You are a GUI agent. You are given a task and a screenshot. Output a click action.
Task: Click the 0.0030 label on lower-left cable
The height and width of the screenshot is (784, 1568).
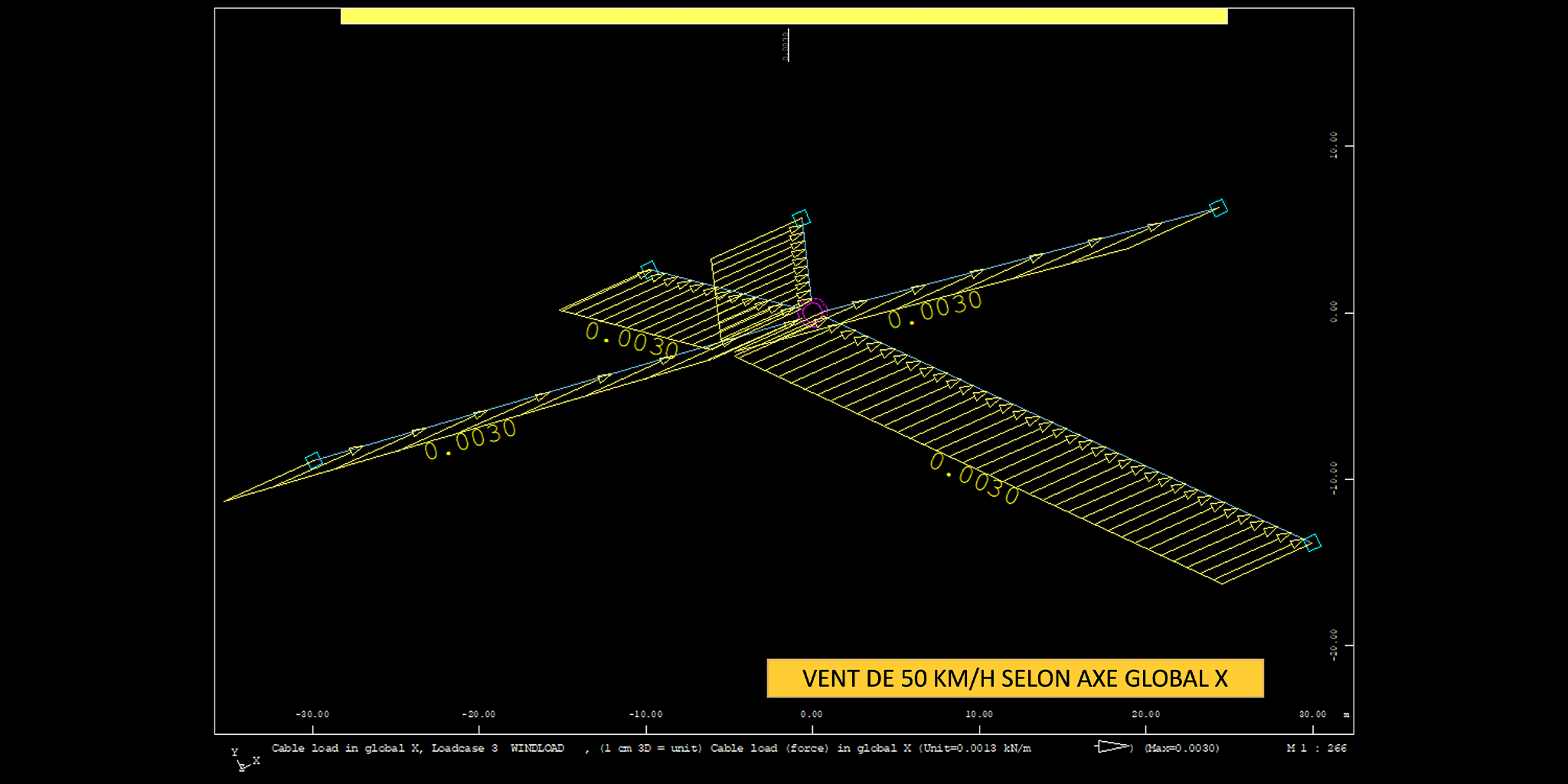coord(470,440)
